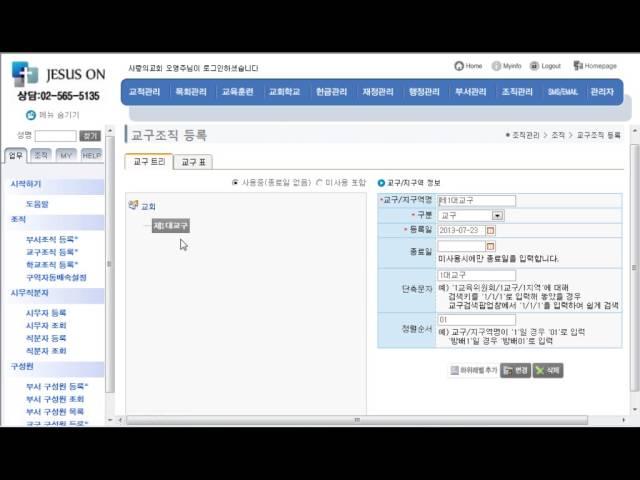Open the 도움말 sidebar link
This screenshot has width=640, height=480.
coord(37,204)
